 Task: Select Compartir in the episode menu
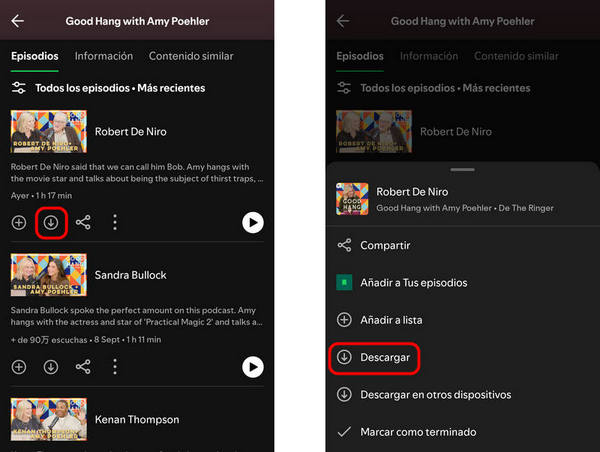pyautogui.click(x=463, y=245)
